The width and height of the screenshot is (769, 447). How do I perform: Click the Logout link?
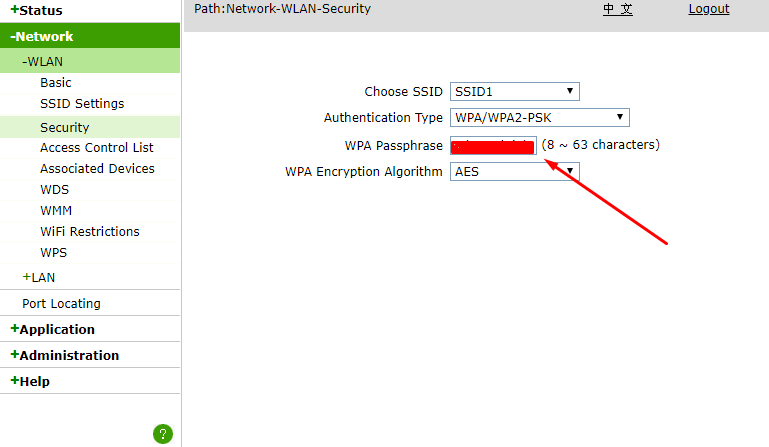point(709,9)
